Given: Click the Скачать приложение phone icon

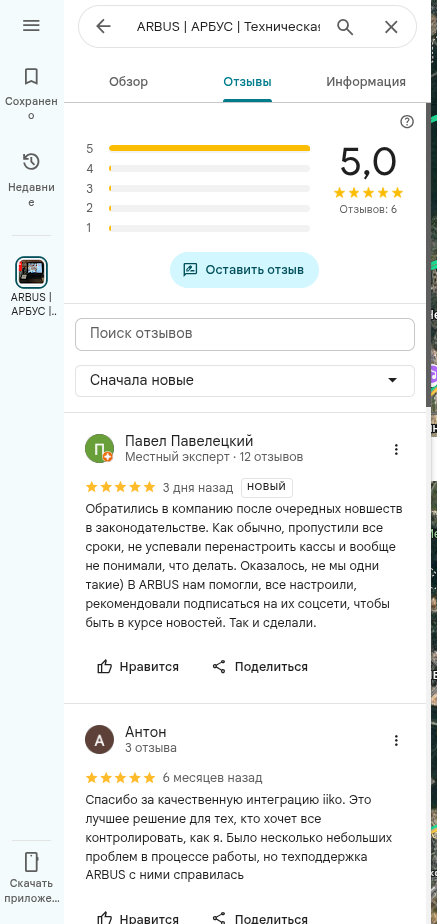Looking at the screenshot, I should tap(31, 861).
